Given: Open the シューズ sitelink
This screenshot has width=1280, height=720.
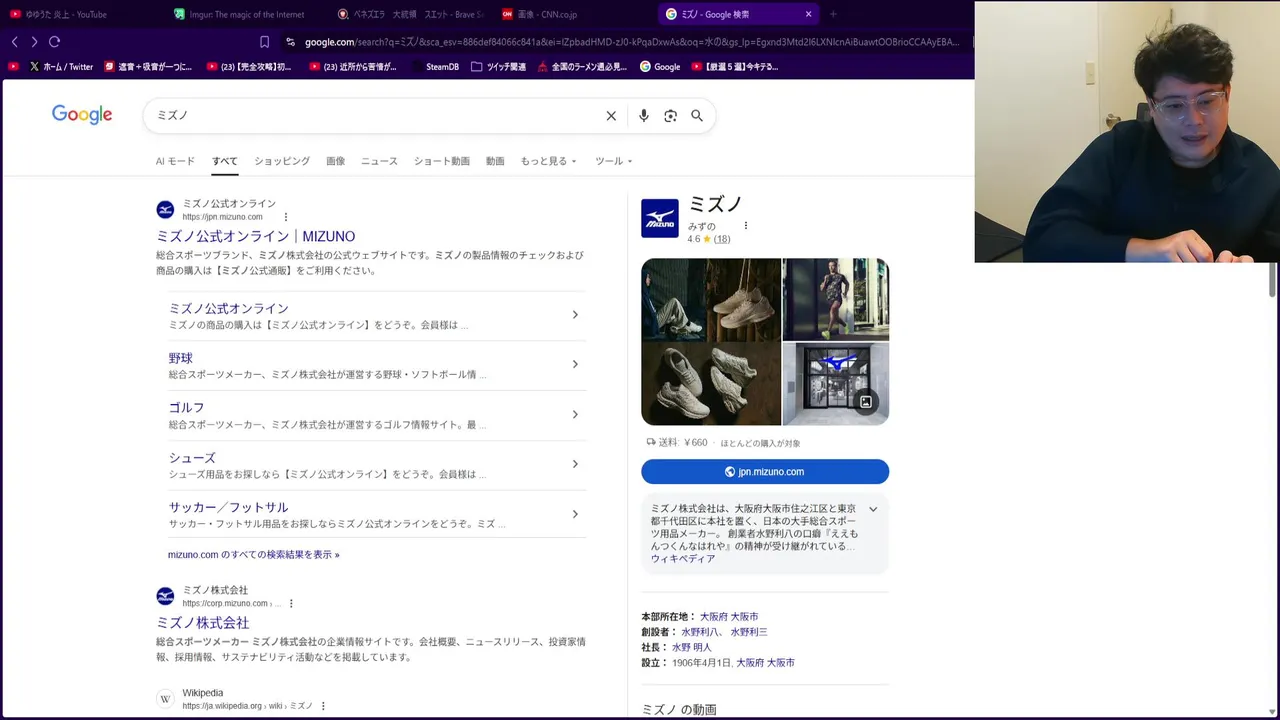Looking at the screenshot, I should point(192,457).
